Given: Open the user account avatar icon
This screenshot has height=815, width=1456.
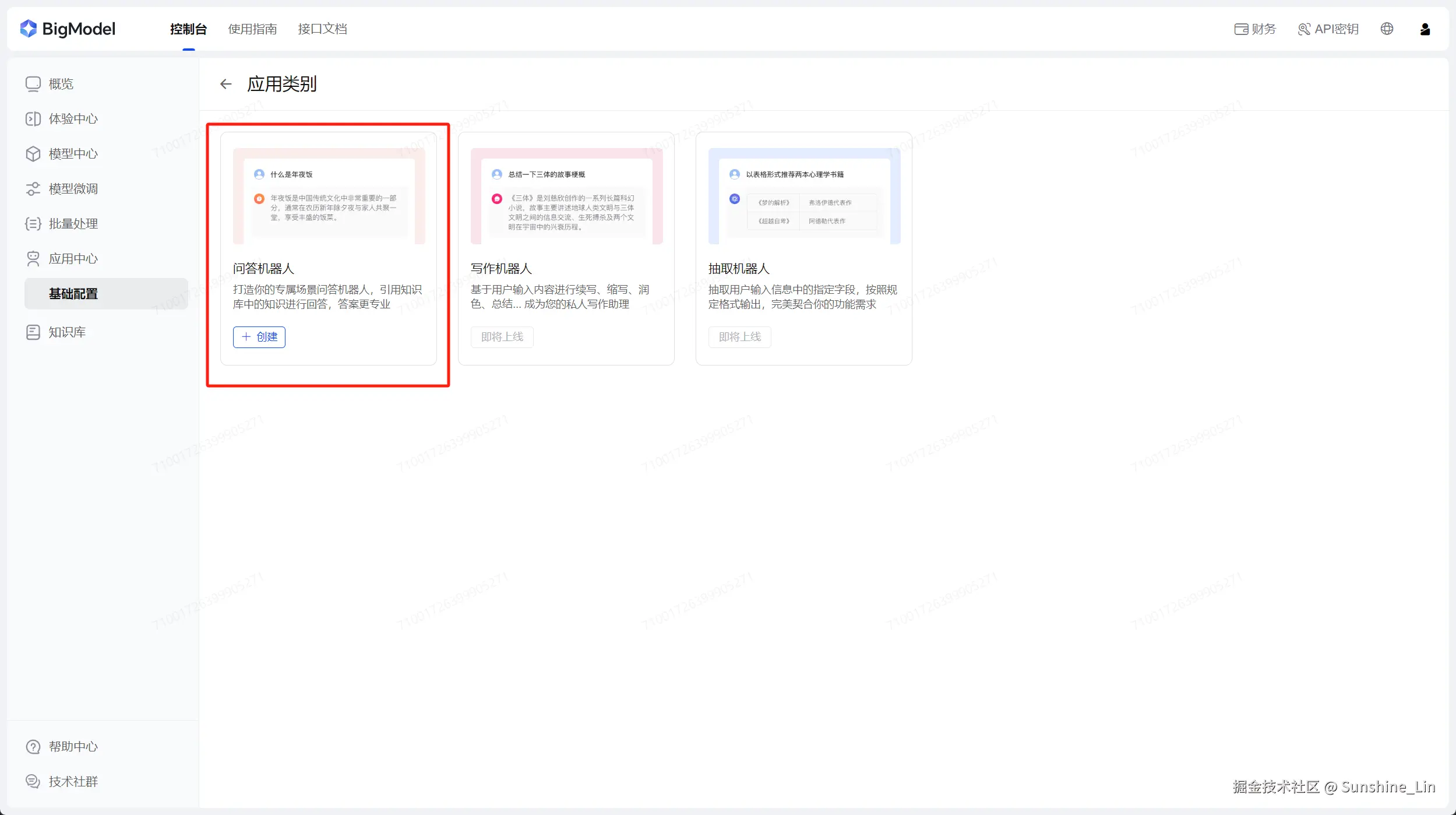Looking at the screenshot, I should tap(1425, 29).
